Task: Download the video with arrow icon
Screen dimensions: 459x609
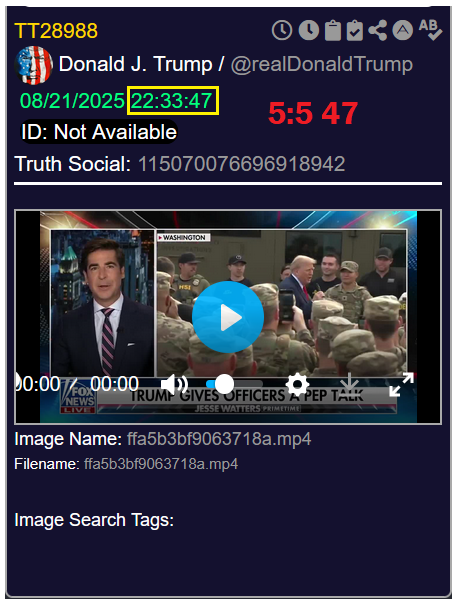Action: (349, 384)
